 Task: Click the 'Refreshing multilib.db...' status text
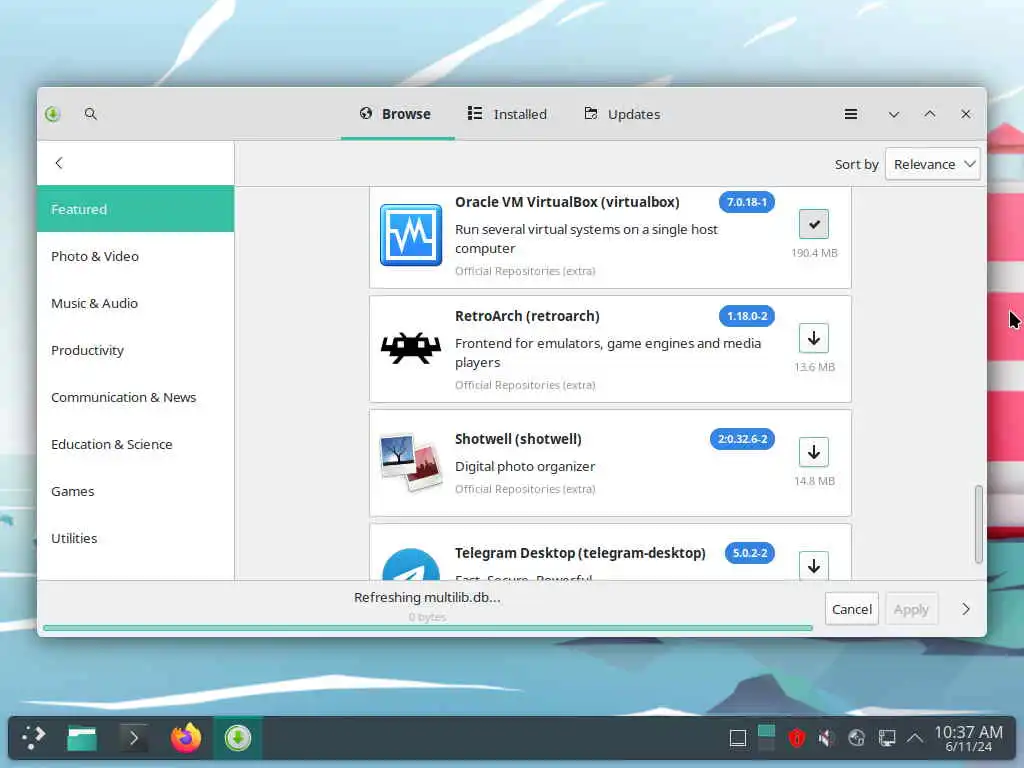pyautogui.click(x=427, y=597)
